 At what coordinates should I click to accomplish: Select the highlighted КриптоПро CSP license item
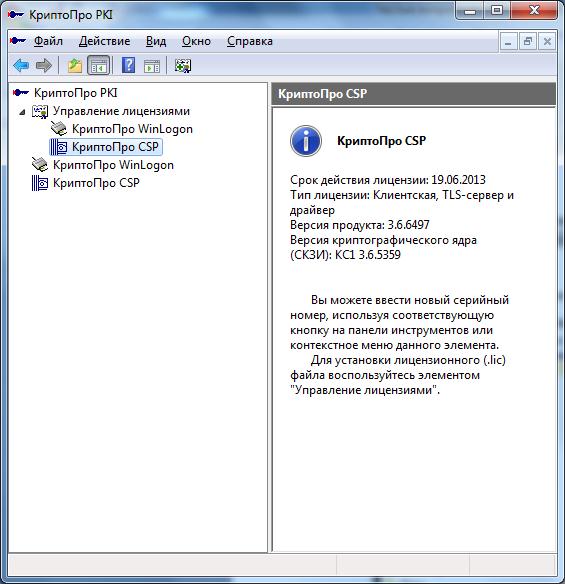tap(115, 147)
